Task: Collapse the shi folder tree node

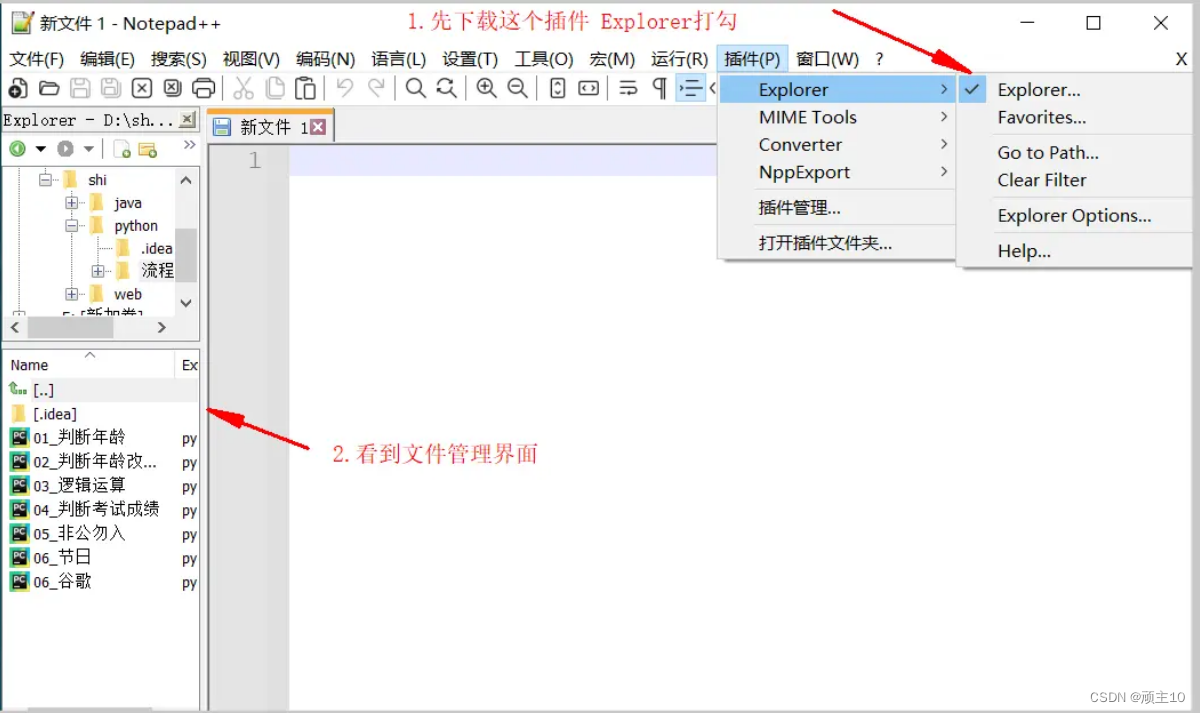Action: pyautogui.click(x=45, y=180)
